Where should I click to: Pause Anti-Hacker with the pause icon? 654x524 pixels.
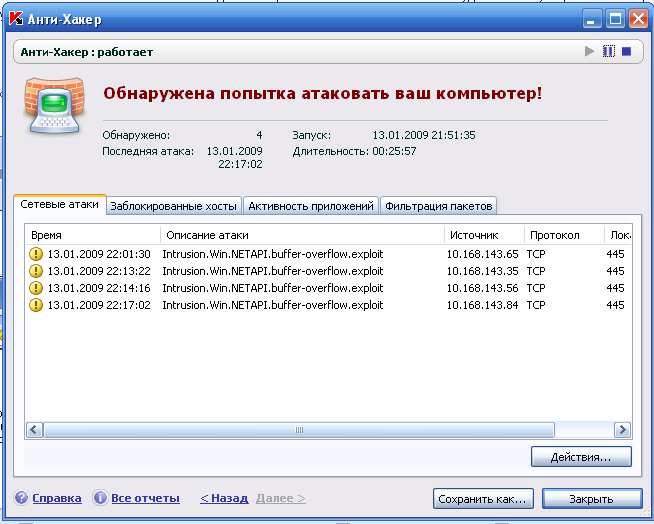[x=609, y=51]
